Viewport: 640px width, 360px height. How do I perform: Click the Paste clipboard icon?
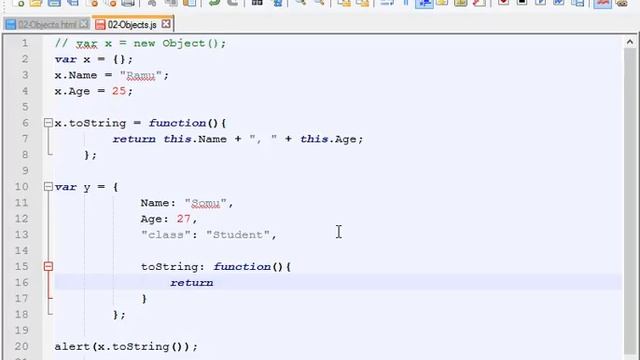tap(189, 3)
